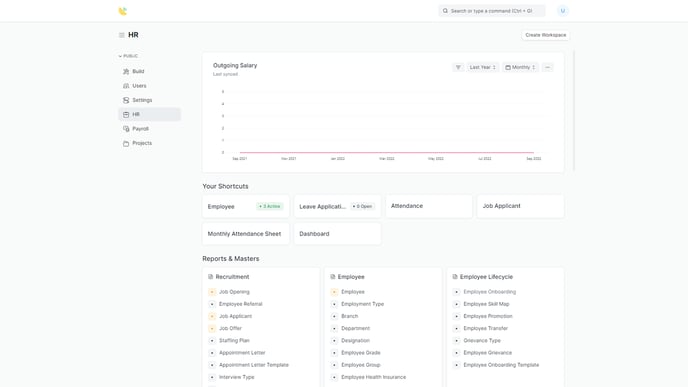Click the search magnifier icon
Viewport: 688px width, 387px height.
(x=445, y=11)
